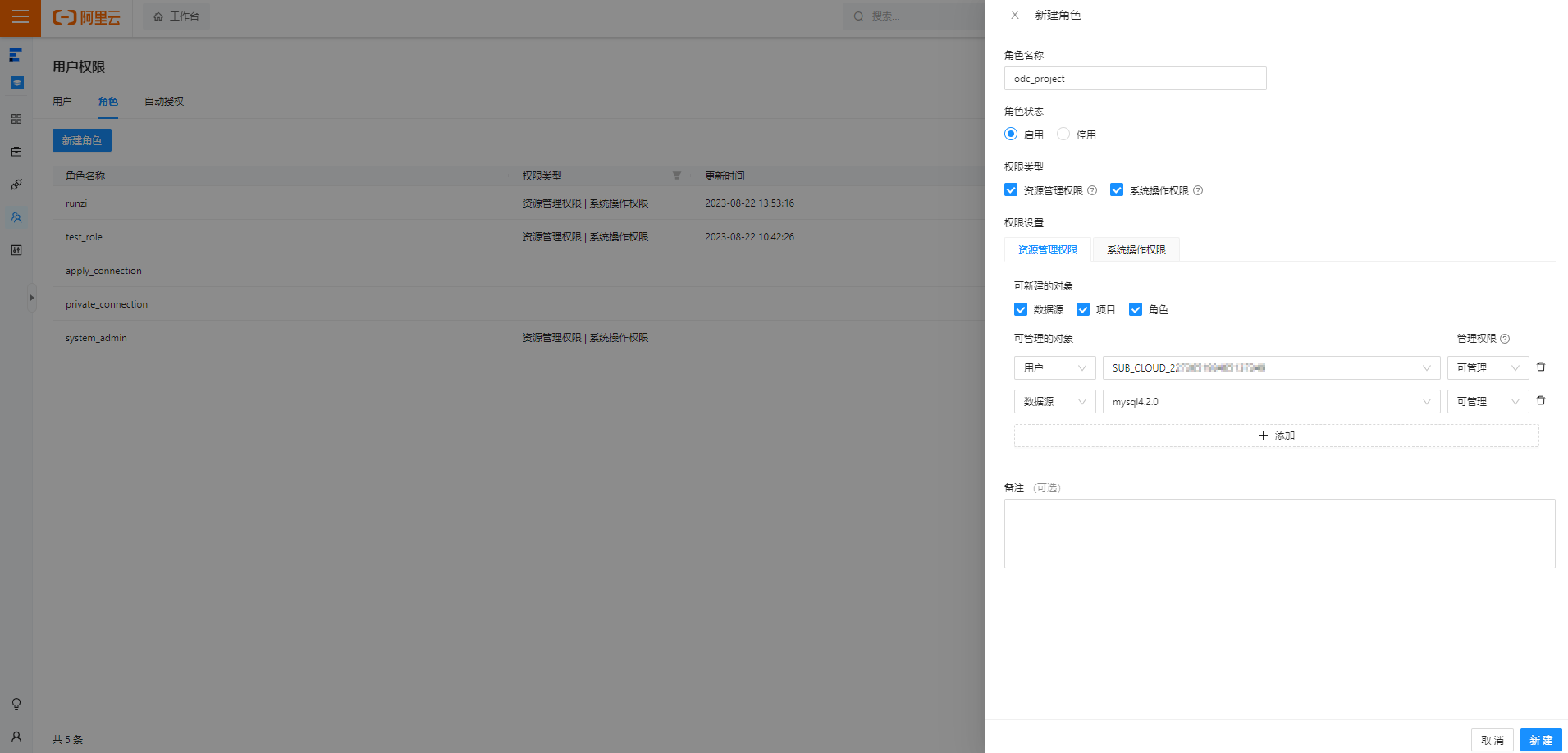Image resolution: width=1568 pixels, height=753 pixels.
Task: Select the disabled role status radio
Action: (1063, 134)
